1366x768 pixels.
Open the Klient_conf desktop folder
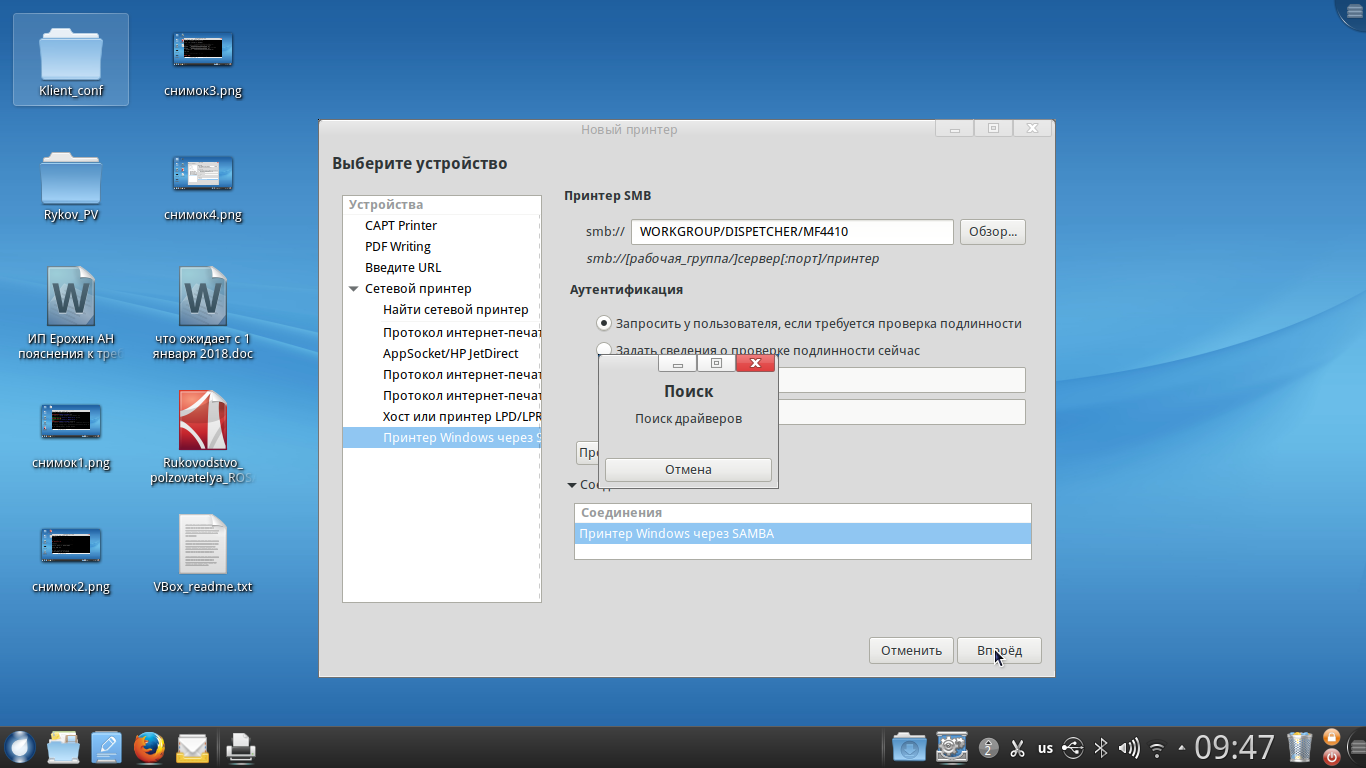click(x=71, y=60)
